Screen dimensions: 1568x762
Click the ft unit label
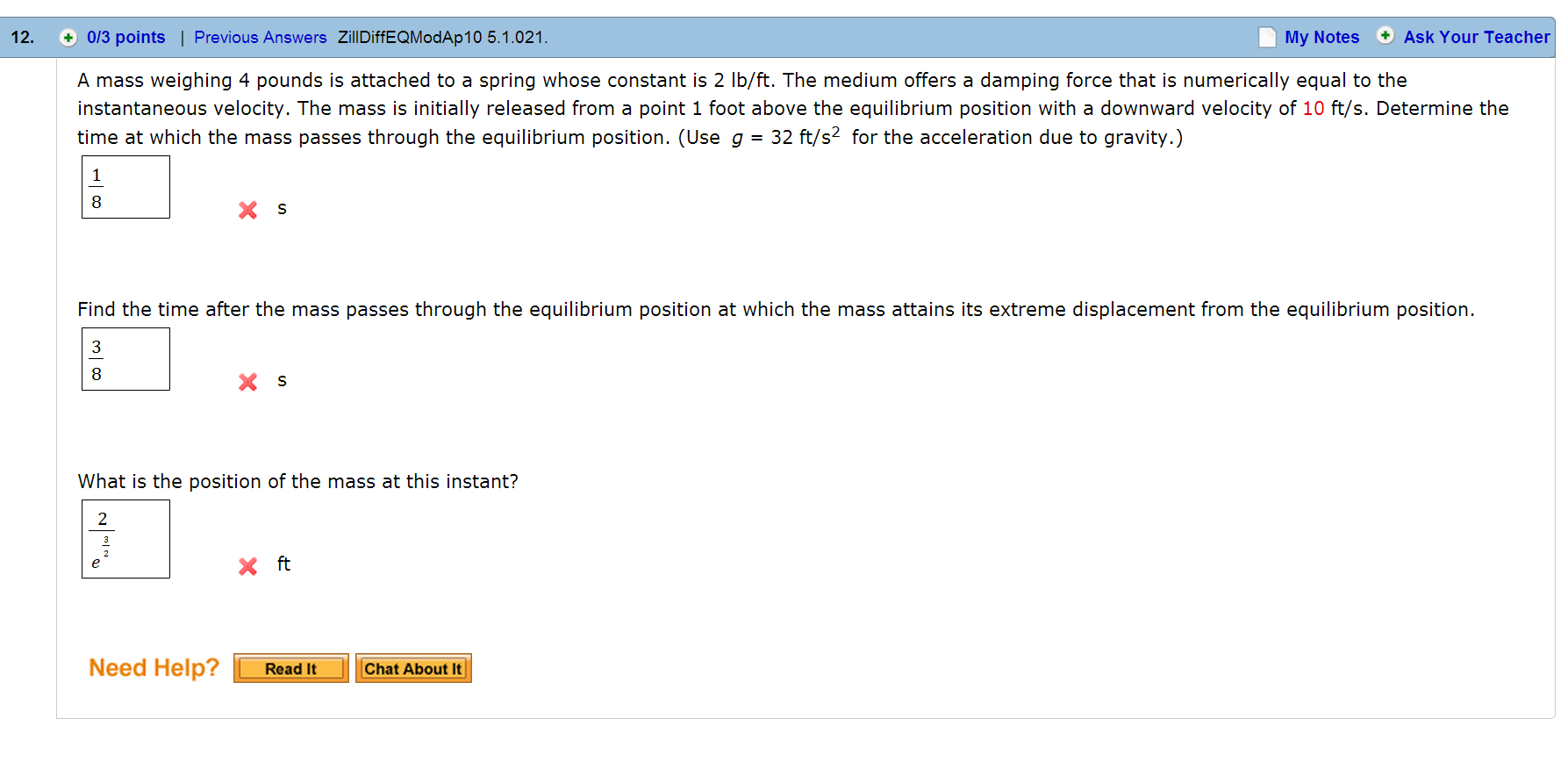click(x=283, y=564)
